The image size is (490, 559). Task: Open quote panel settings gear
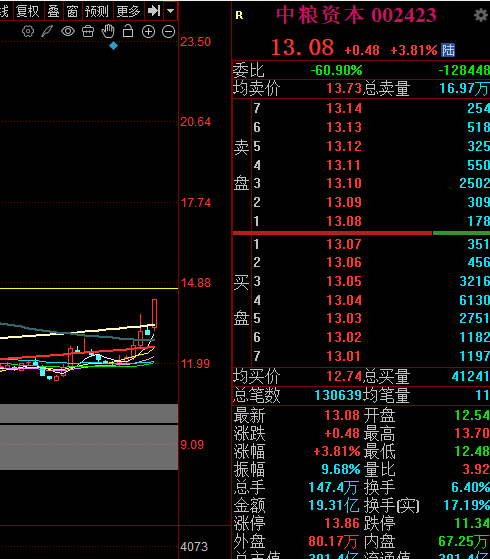(x=481, y=15)
